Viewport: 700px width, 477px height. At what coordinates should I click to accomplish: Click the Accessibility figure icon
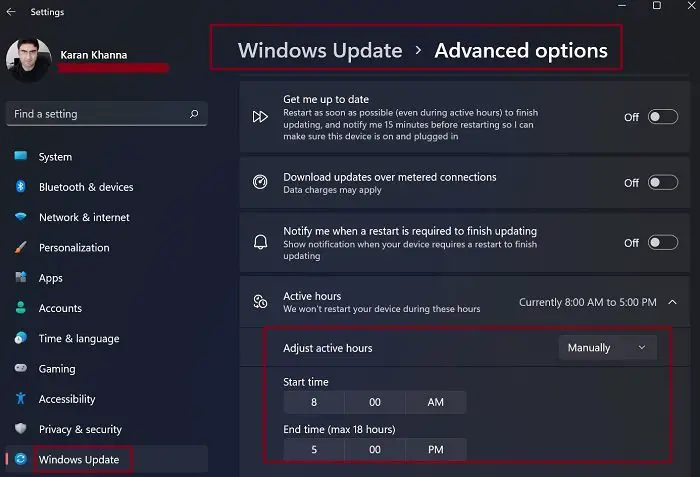pos(21,398)
